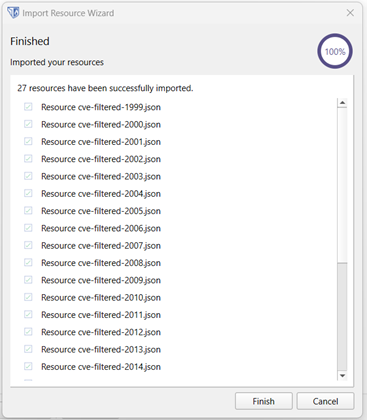Click the Finish button

click(x=263, y=401)
